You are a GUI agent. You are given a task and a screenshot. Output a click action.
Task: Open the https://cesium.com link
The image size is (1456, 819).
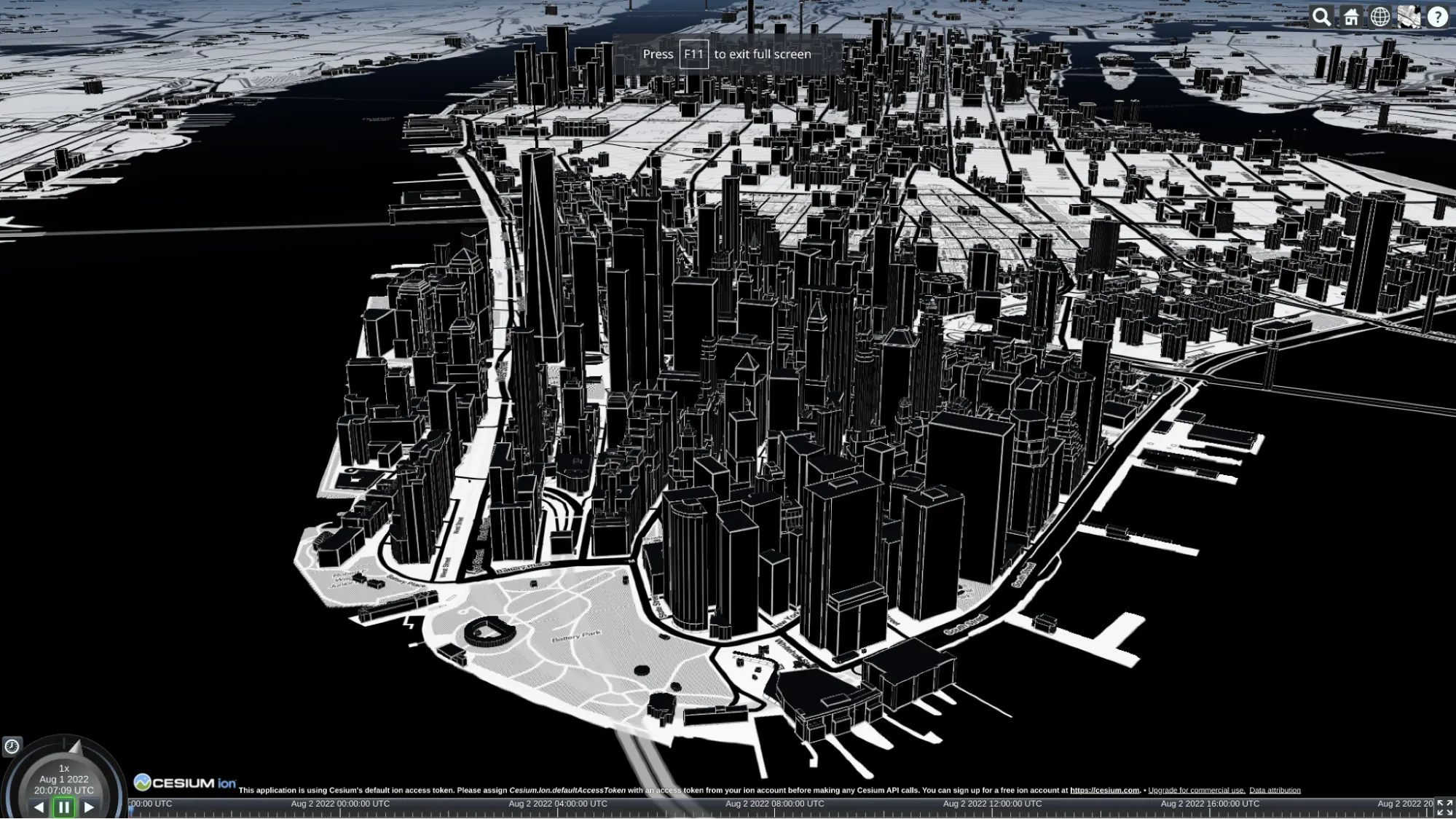(1104, 791)
